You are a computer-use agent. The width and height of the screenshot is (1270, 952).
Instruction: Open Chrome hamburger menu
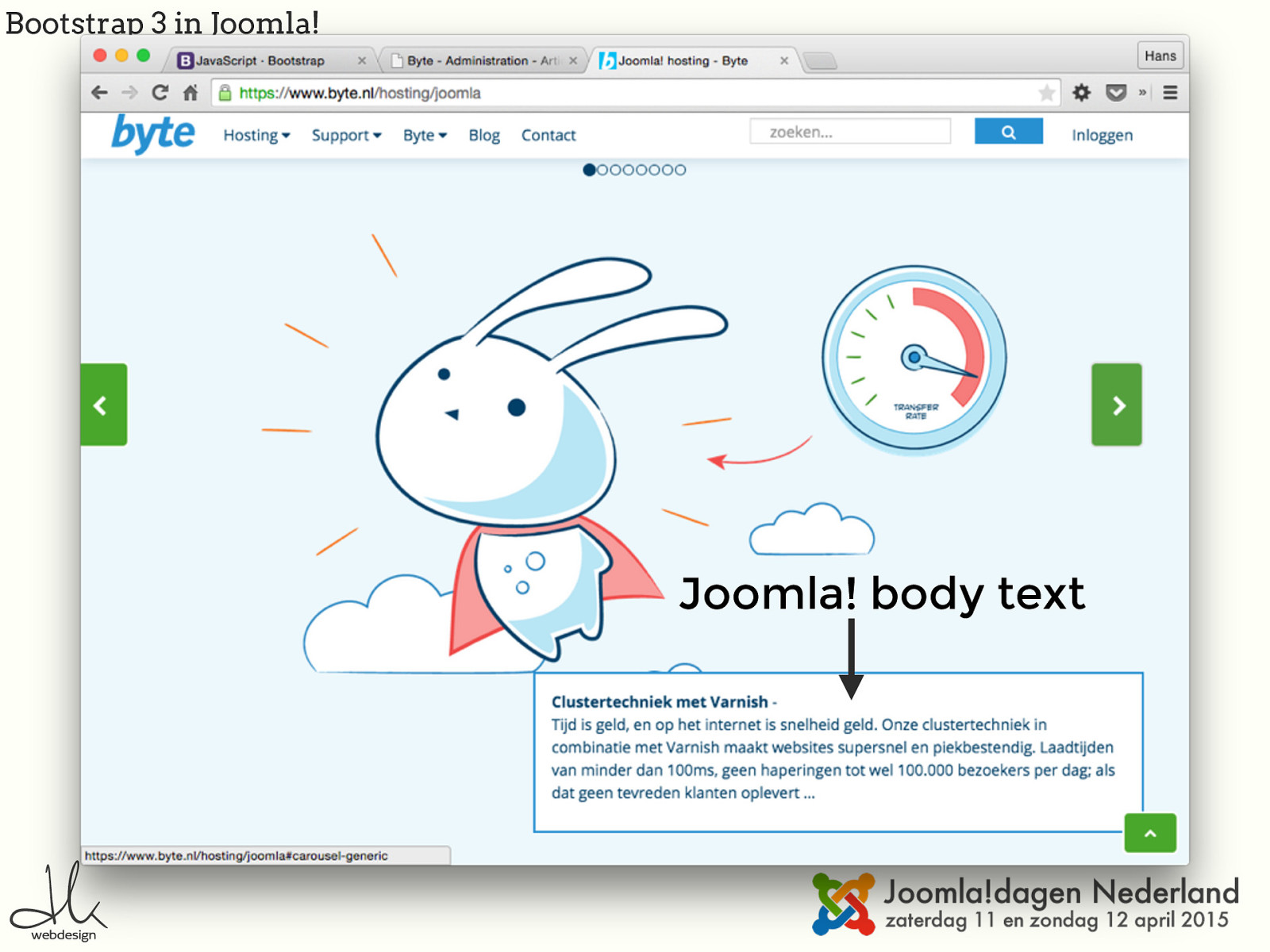pyautogui.click(x=1170, y=93)
